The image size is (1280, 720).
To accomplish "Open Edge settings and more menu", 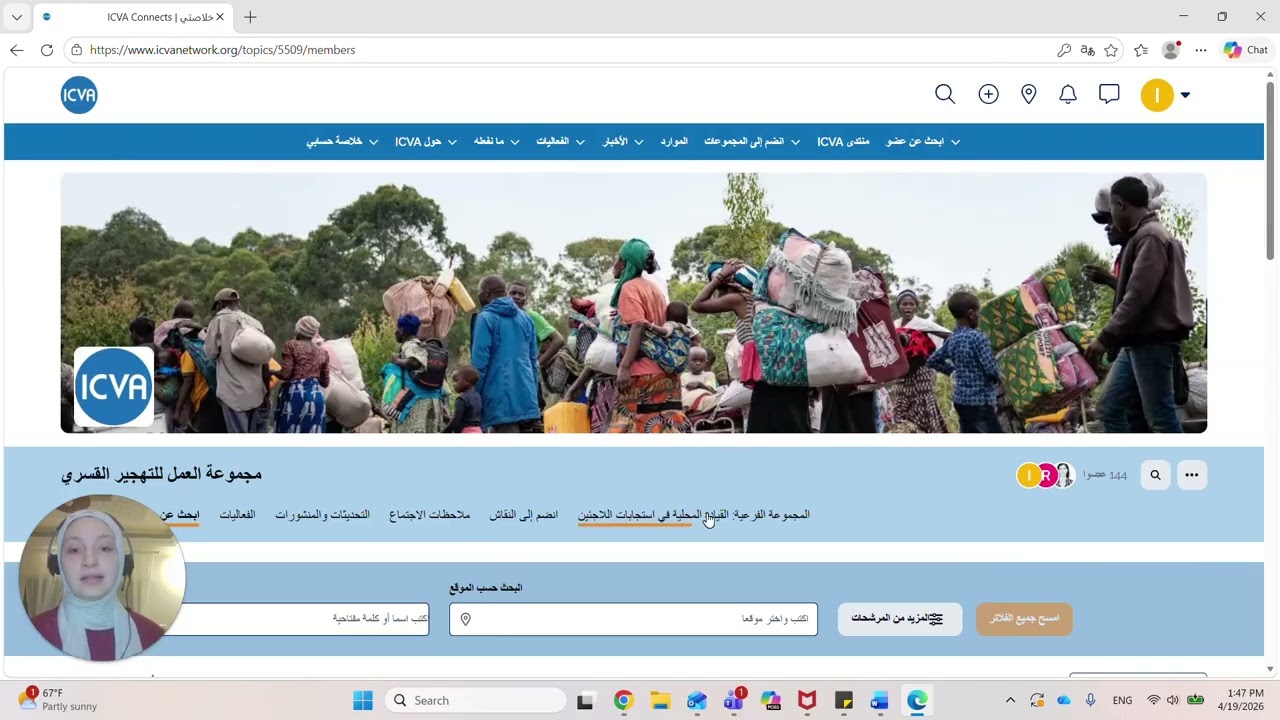I will [x=1201, y=50].
